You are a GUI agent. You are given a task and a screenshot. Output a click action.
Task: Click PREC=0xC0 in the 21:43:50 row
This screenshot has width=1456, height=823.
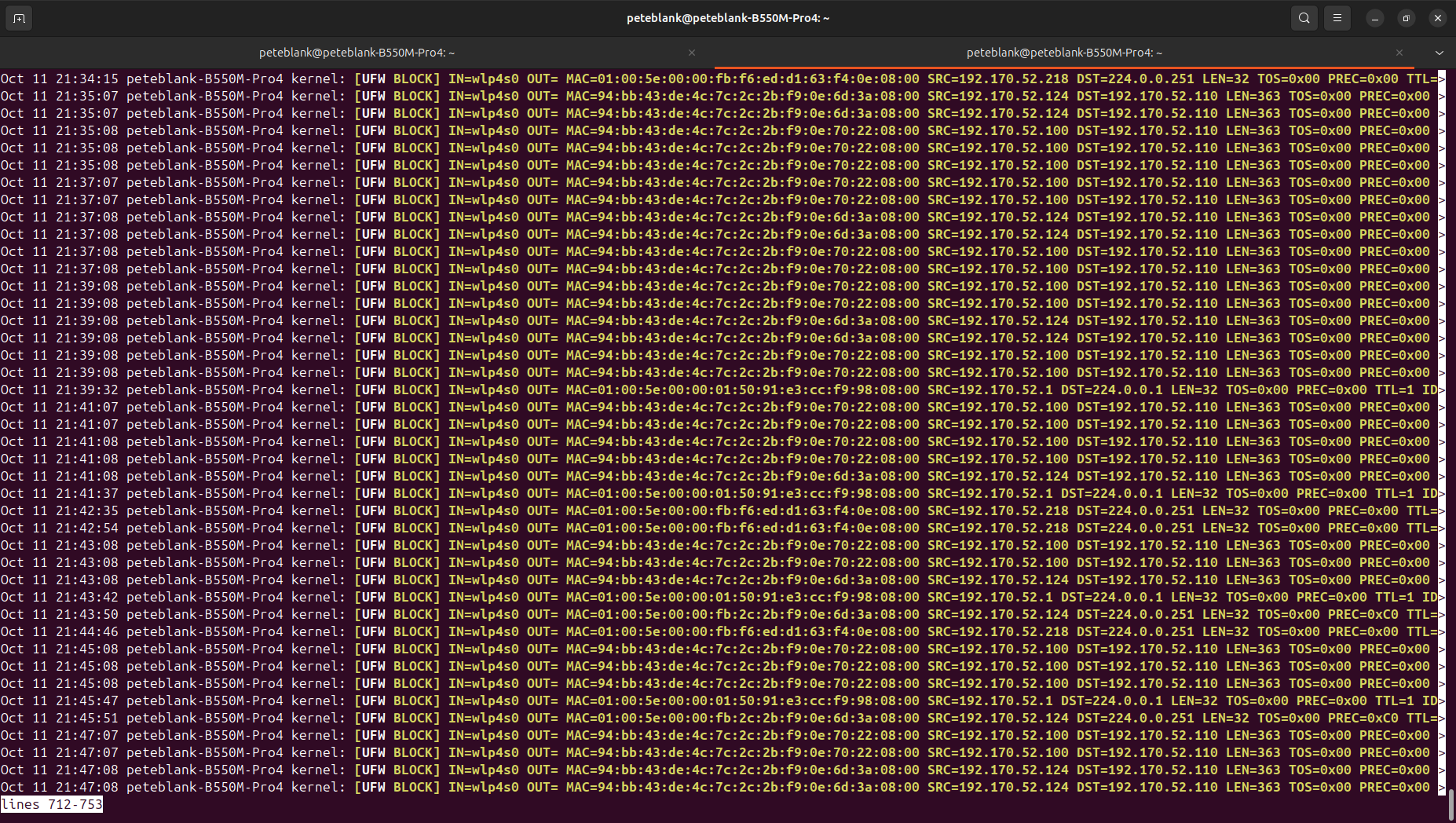point(1363,614)
